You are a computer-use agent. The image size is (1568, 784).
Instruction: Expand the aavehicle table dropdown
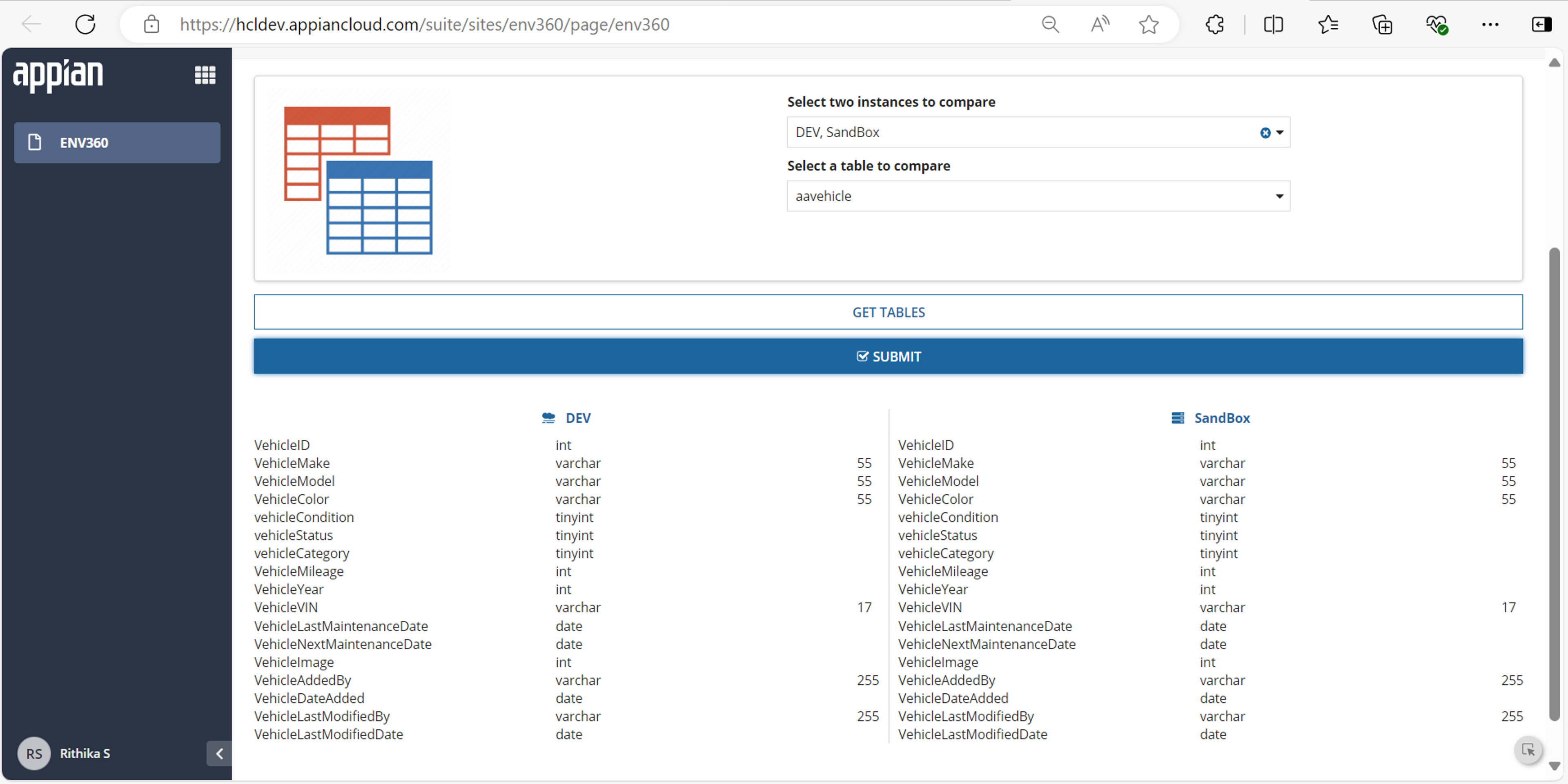tap(1279, 196)
